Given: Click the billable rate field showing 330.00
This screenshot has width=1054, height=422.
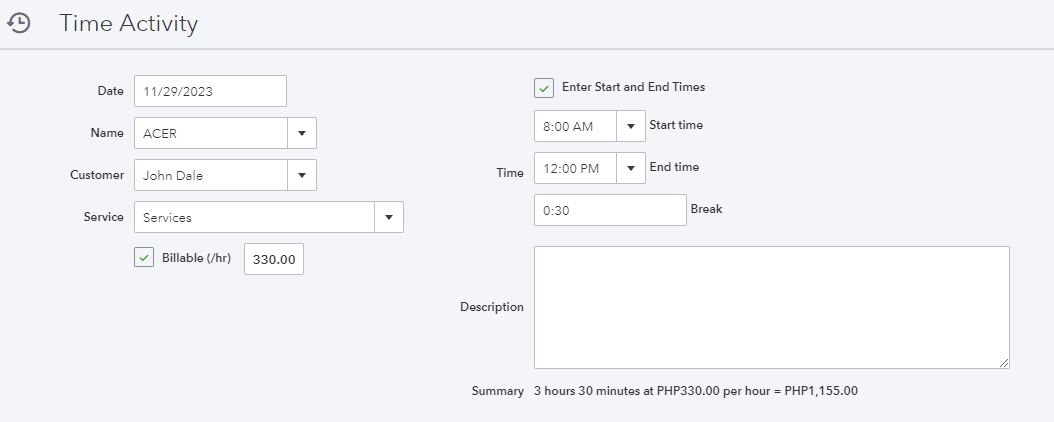Looking at the screenshot, I should pos(274,259).
